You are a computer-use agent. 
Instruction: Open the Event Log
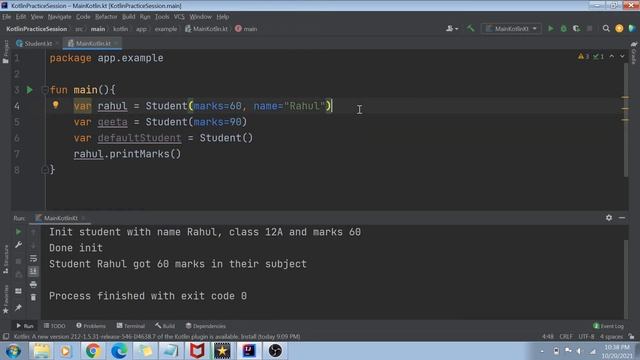608,326
